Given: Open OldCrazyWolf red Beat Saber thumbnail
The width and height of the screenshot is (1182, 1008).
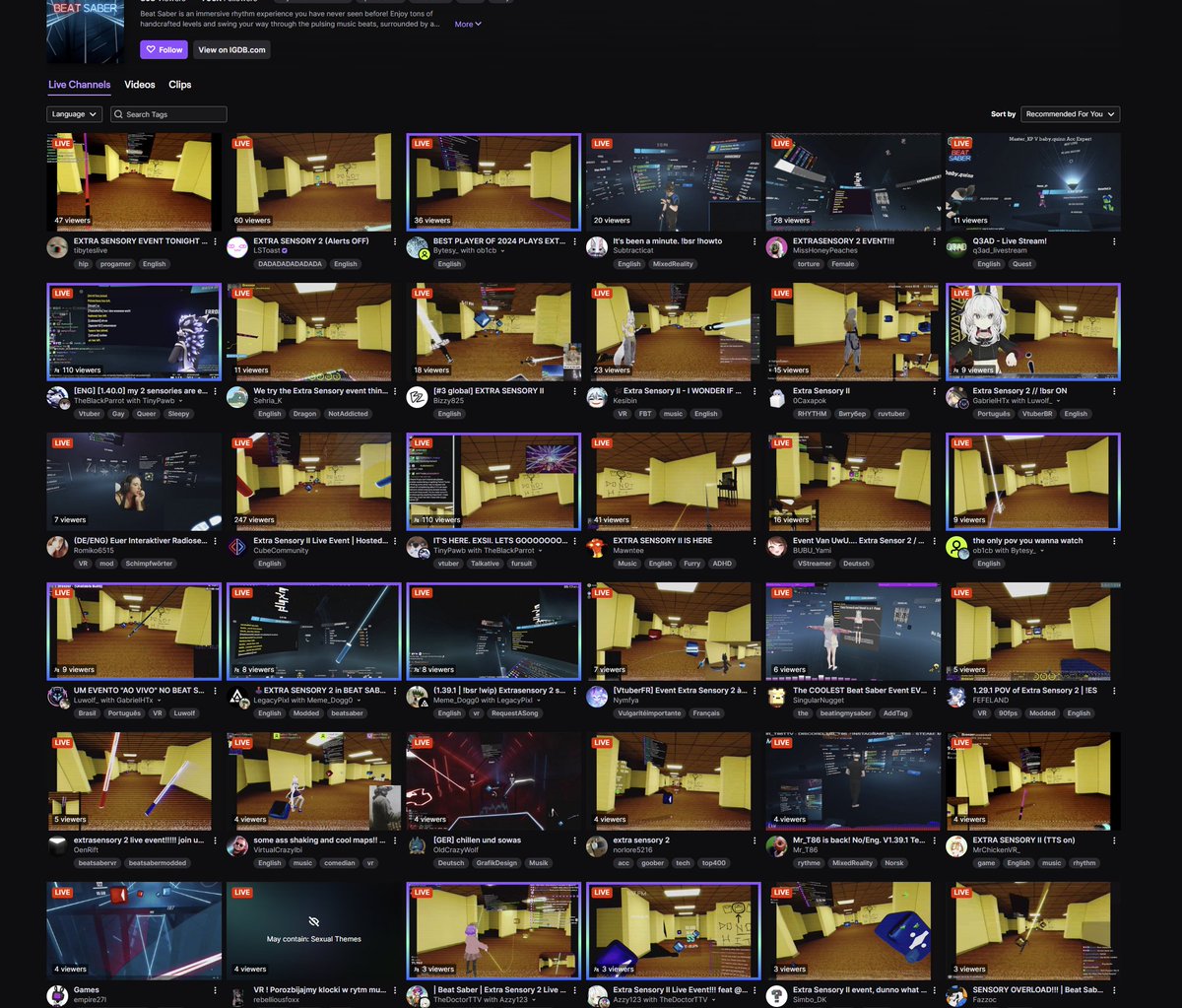Looking at the screenshot, I should click(493, 781).
